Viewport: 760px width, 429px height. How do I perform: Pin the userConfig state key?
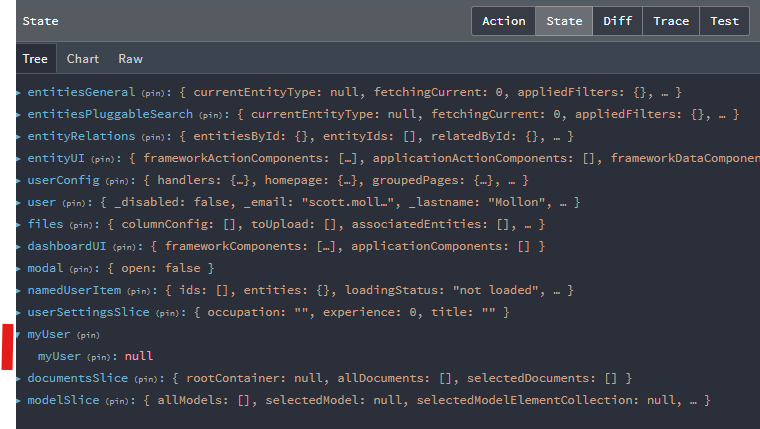click(117, 181)
